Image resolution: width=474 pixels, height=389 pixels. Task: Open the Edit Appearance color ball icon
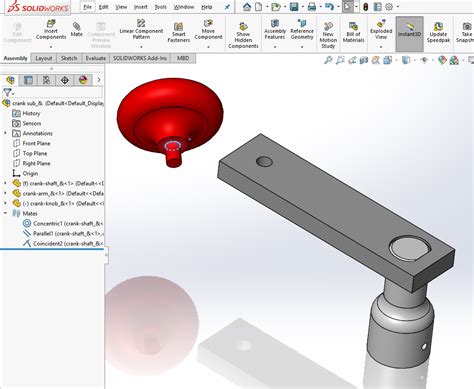(442, 60)
